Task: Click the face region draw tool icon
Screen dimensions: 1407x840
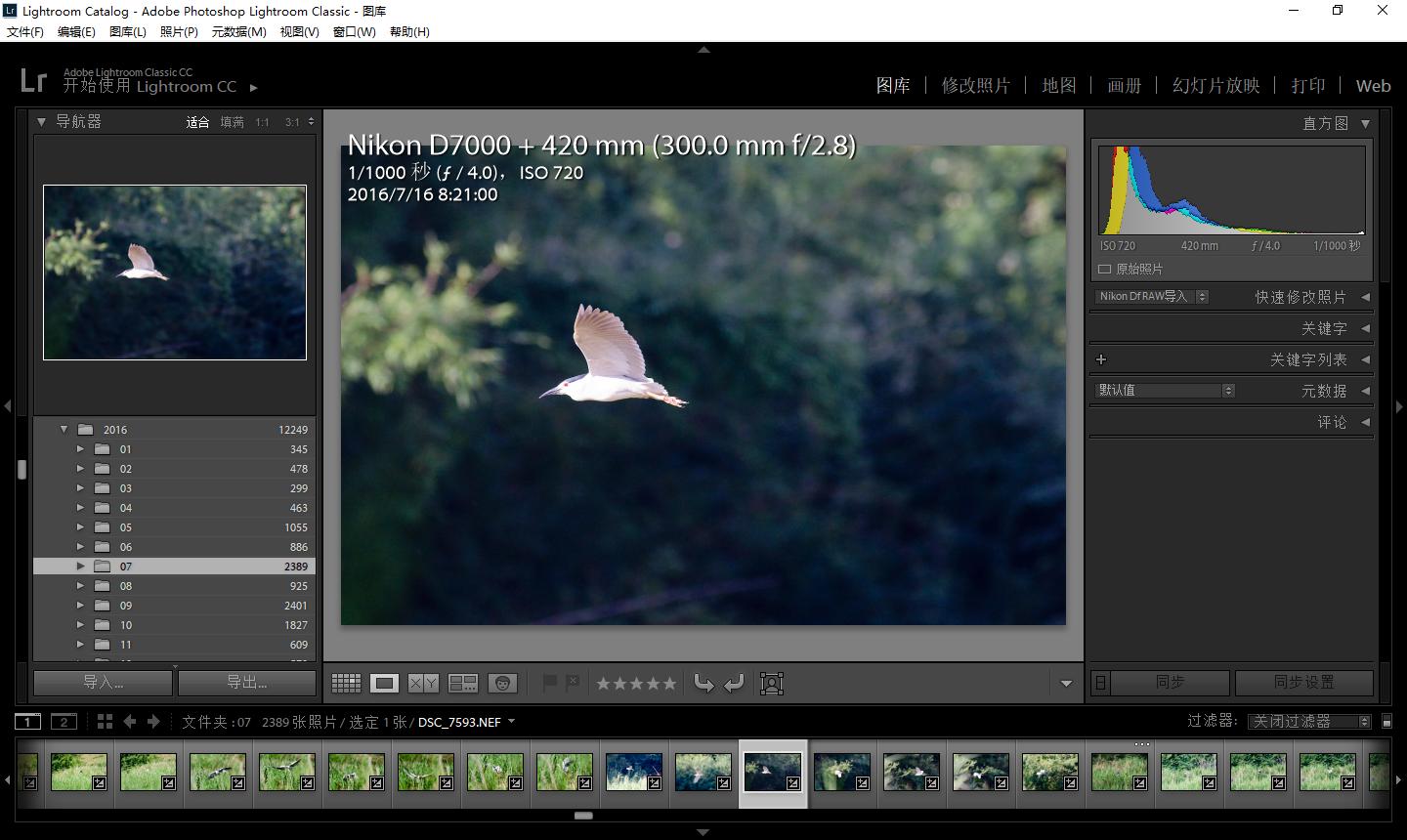Action: pos(772,684)
